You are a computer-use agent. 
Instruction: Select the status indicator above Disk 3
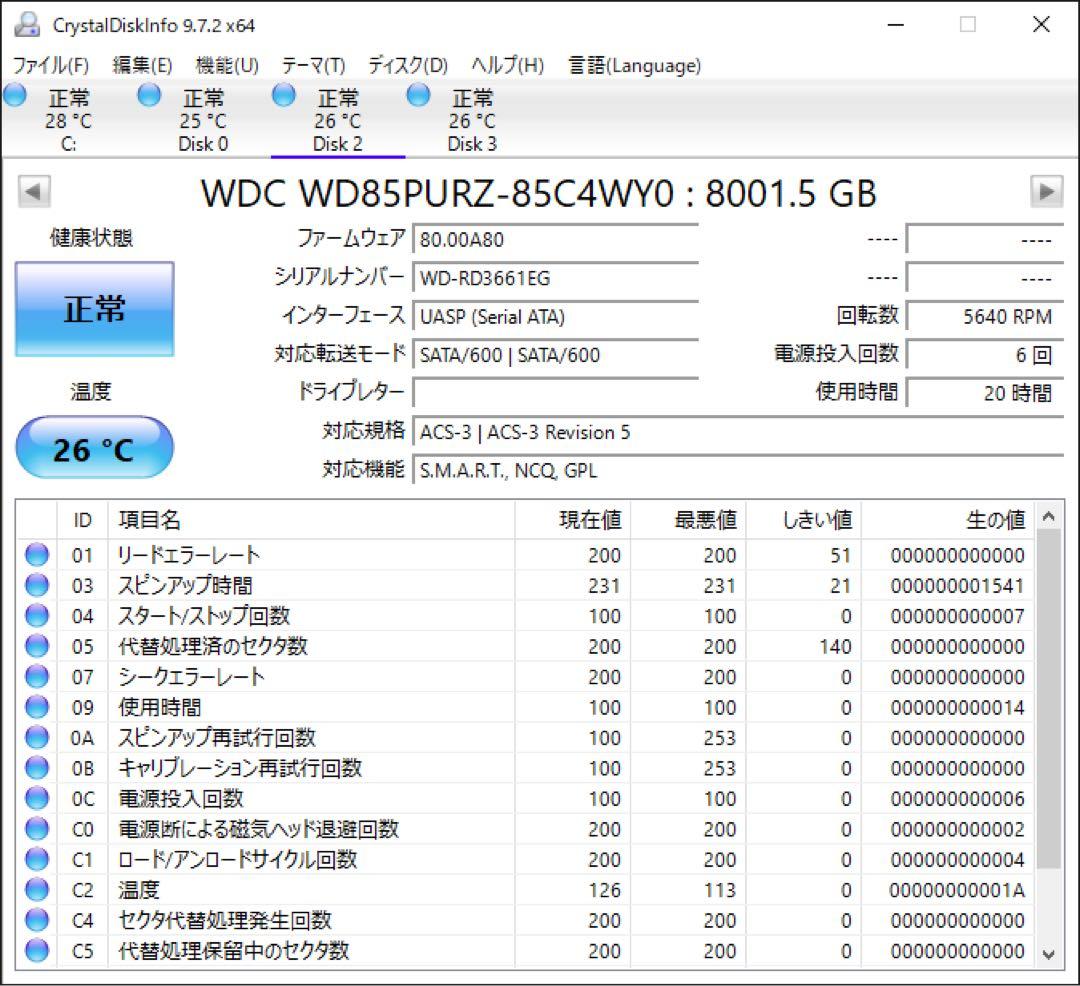click(x=416, y=95)
